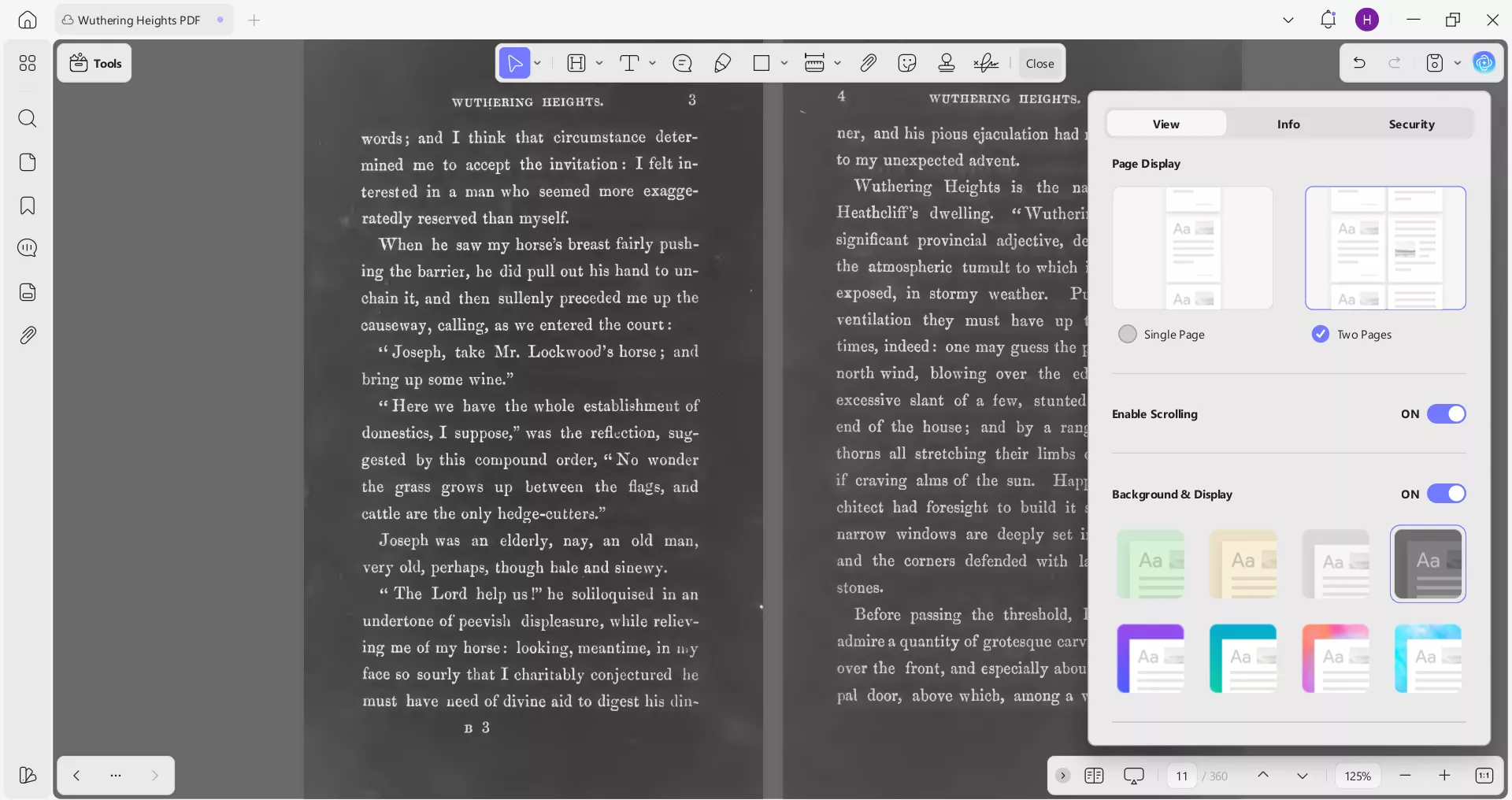Go to the previous page arrow
Screen dimensions: 1512x800
(x=1263, y=776)
